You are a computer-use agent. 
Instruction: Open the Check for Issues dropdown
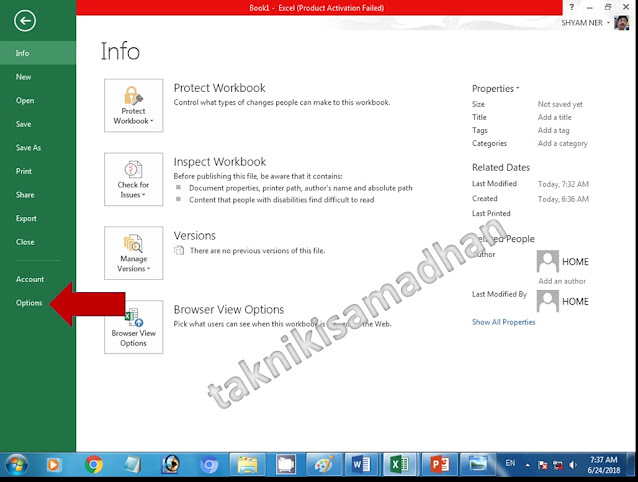tap(133, 179)
